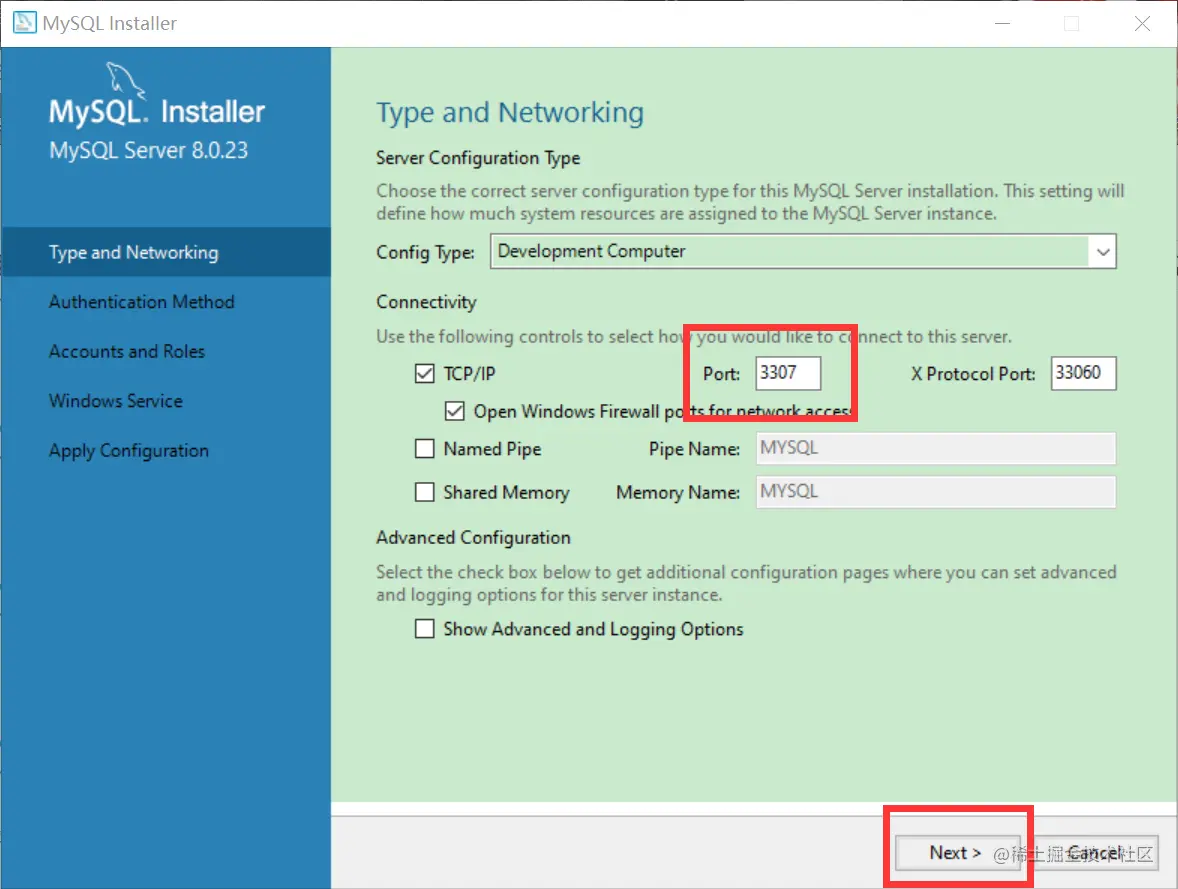Check Show Advanced and Logging Options
Screen dimensions: 1178x889
pos(424,629)
